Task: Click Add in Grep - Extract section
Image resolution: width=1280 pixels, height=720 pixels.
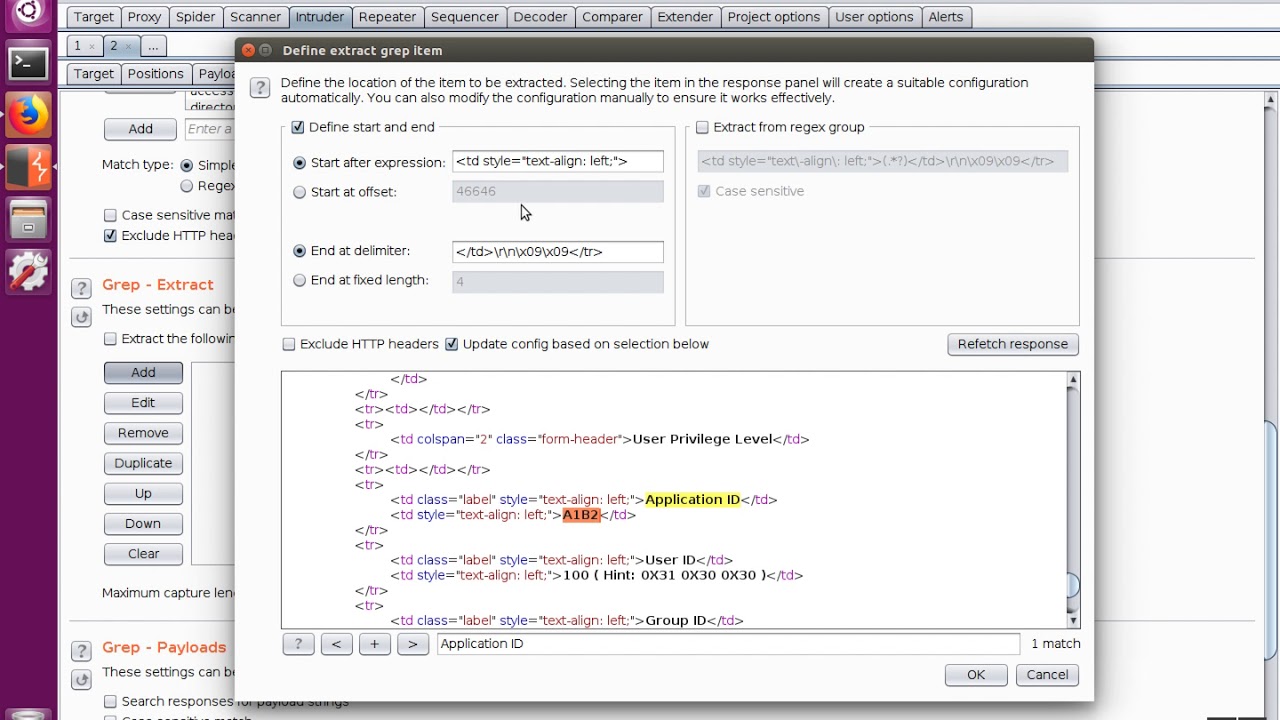Action: (143, 372)
